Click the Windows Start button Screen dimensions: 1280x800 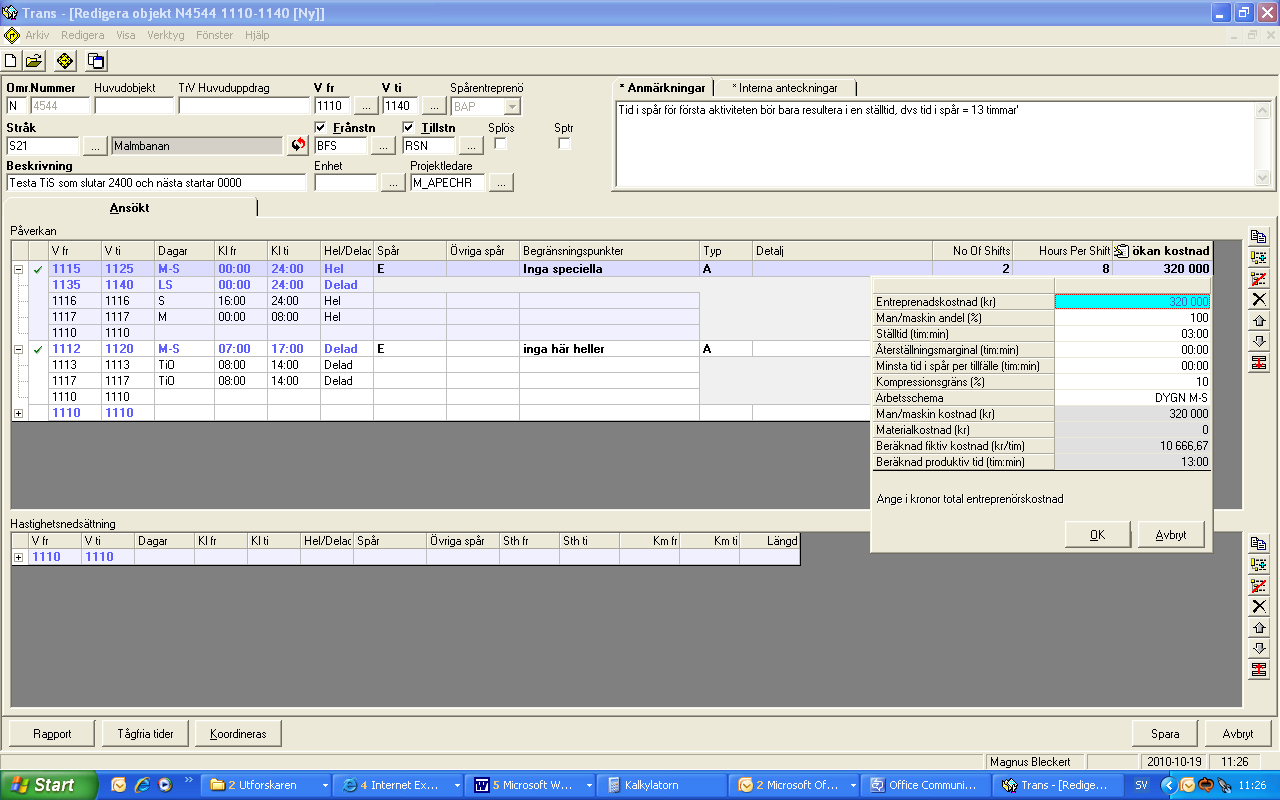click(49, 785)
